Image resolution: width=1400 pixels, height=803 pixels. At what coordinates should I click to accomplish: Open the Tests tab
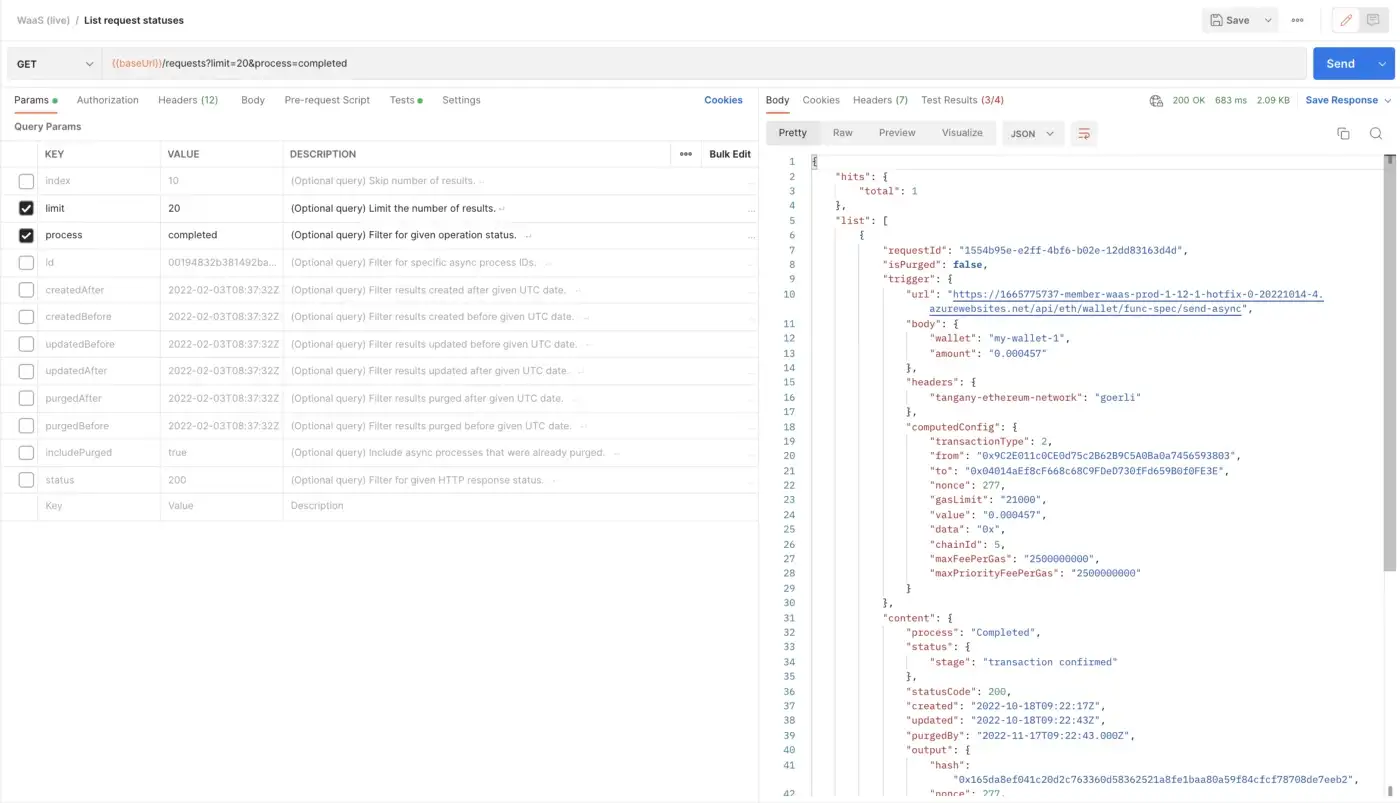pyautogui.click(x=406, y=100)
